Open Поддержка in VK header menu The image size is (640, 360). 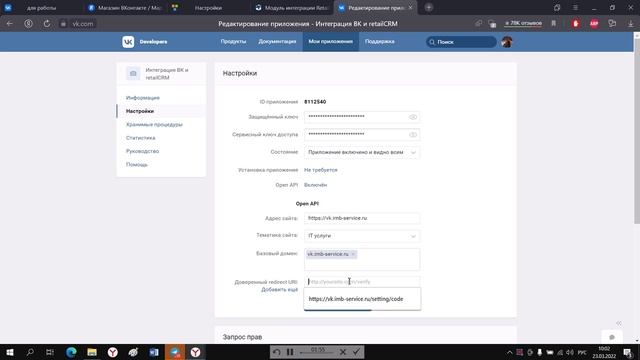[x=380, y=42]
